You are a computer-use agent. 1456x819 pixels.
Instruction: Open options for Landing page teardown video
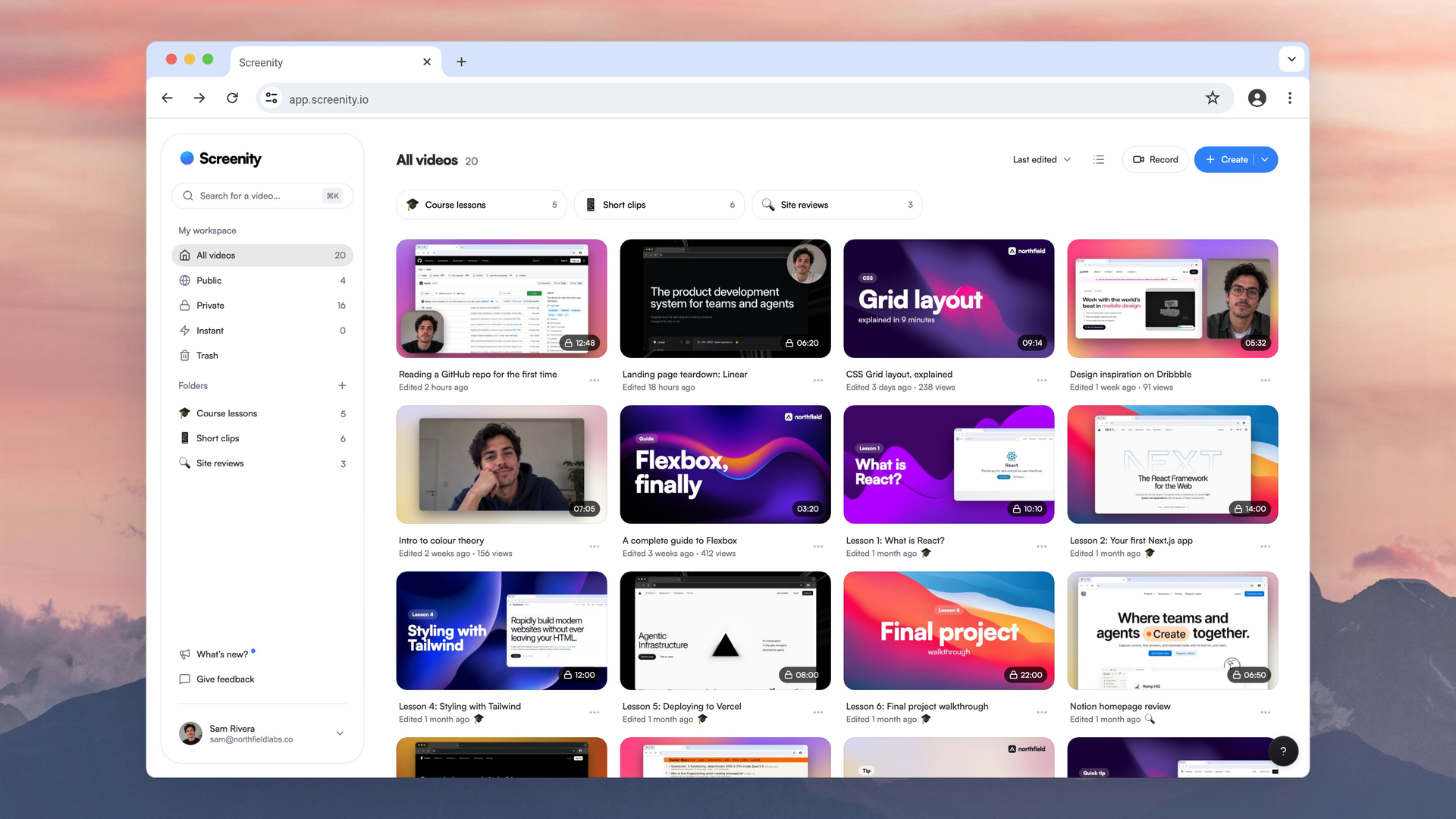pos(818,381)
